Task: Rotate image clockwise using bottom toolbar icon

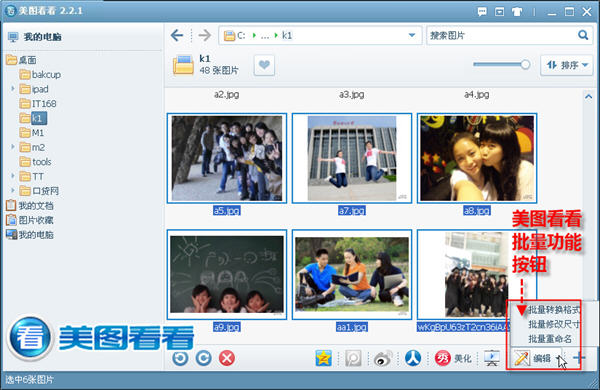Action: (204, 358)
